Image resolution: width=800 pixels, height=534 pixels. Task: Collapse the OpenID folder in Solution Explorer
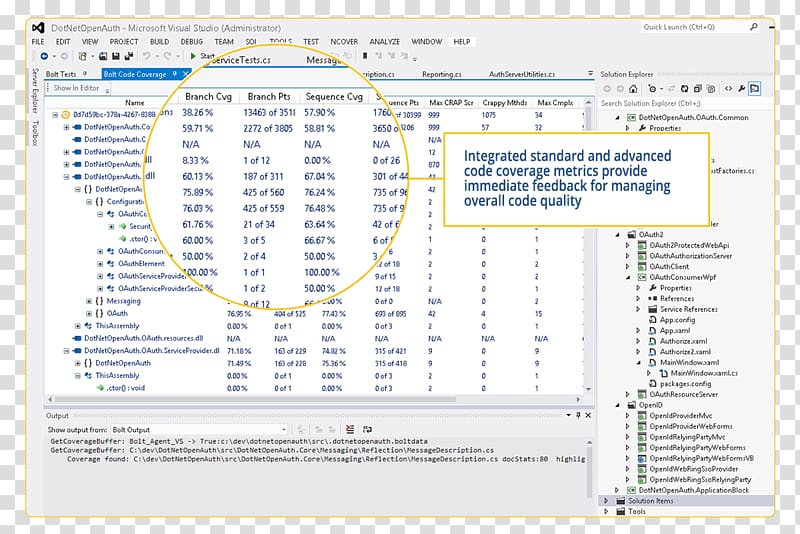pos(617,405)
